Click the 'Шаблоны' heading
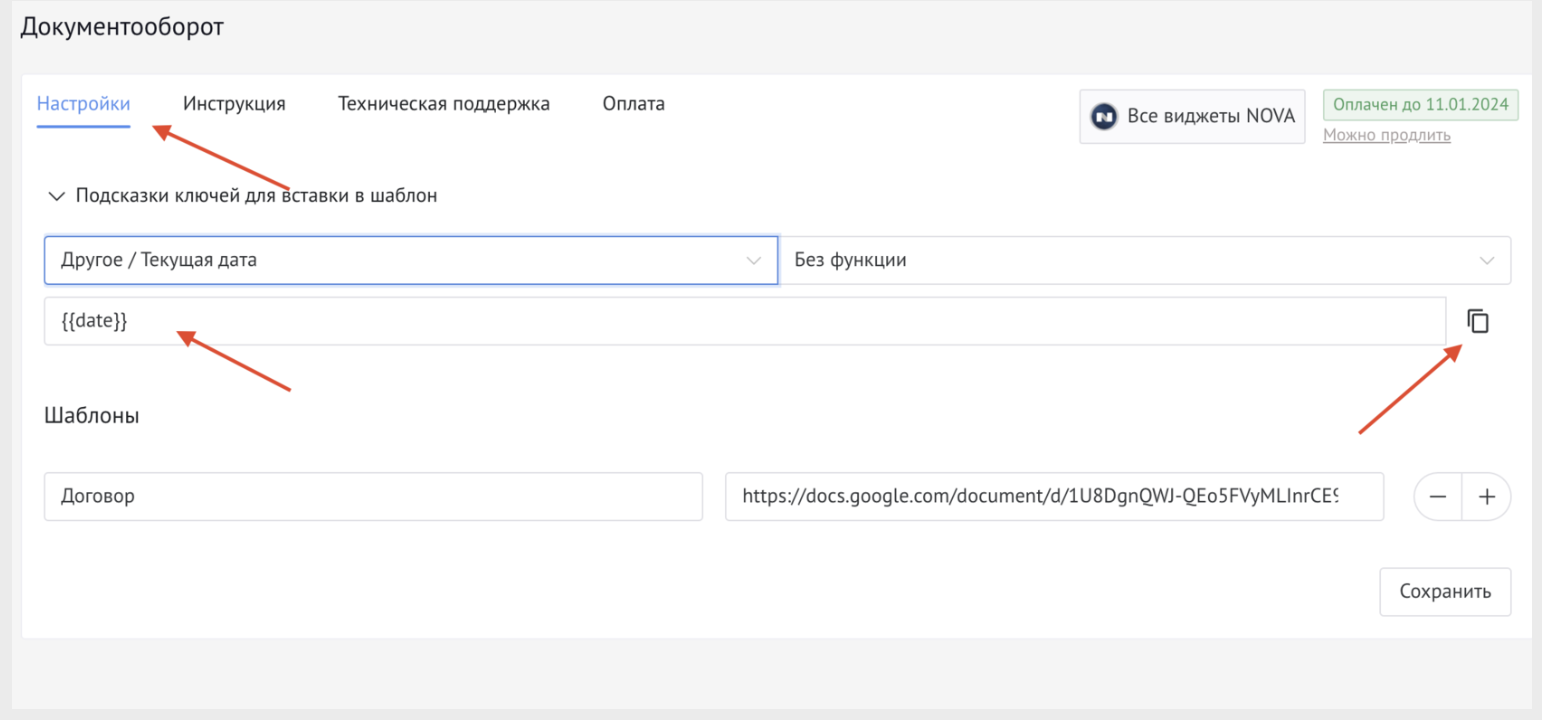This screenshot has height=720, width=1542. pyautogui.click(x=92, y=416)
